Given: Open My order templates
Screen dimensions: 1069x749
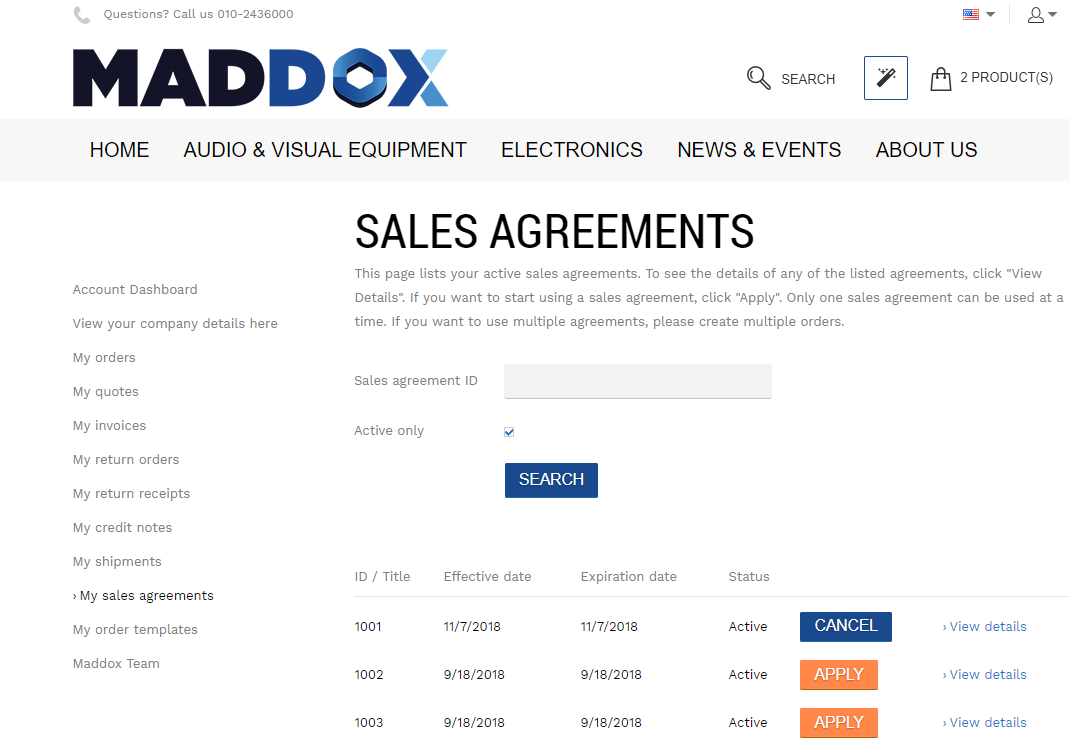Looking at the screenshot, I should 135,630.
